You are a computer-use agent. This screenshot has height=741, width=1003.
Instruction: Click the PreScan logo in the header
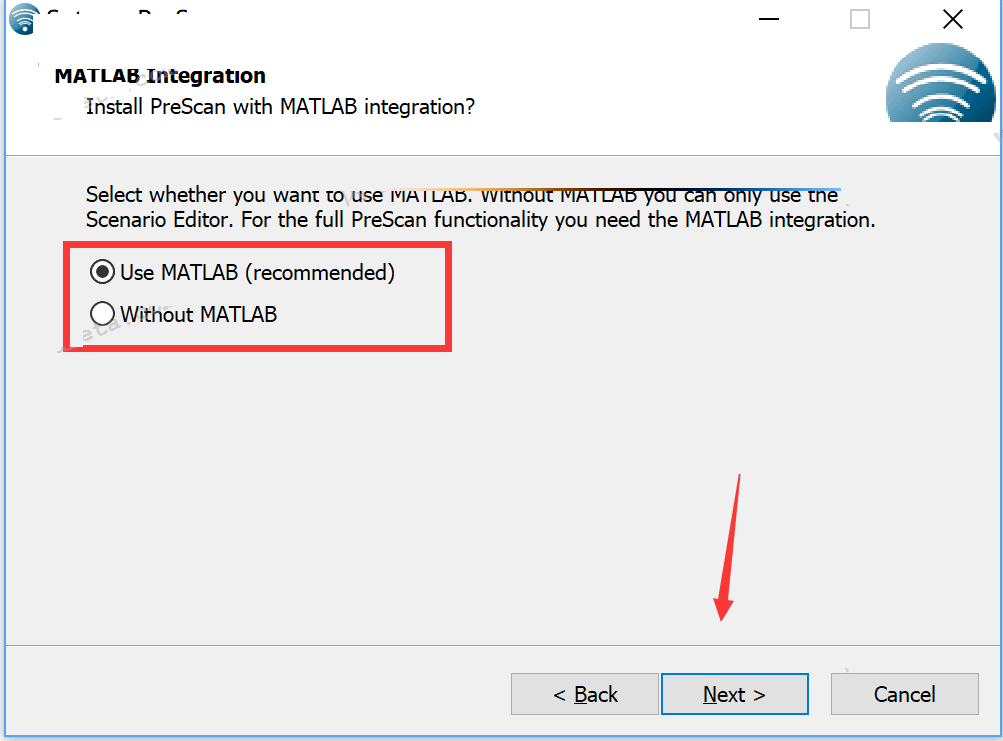click(x=940, y=88)
